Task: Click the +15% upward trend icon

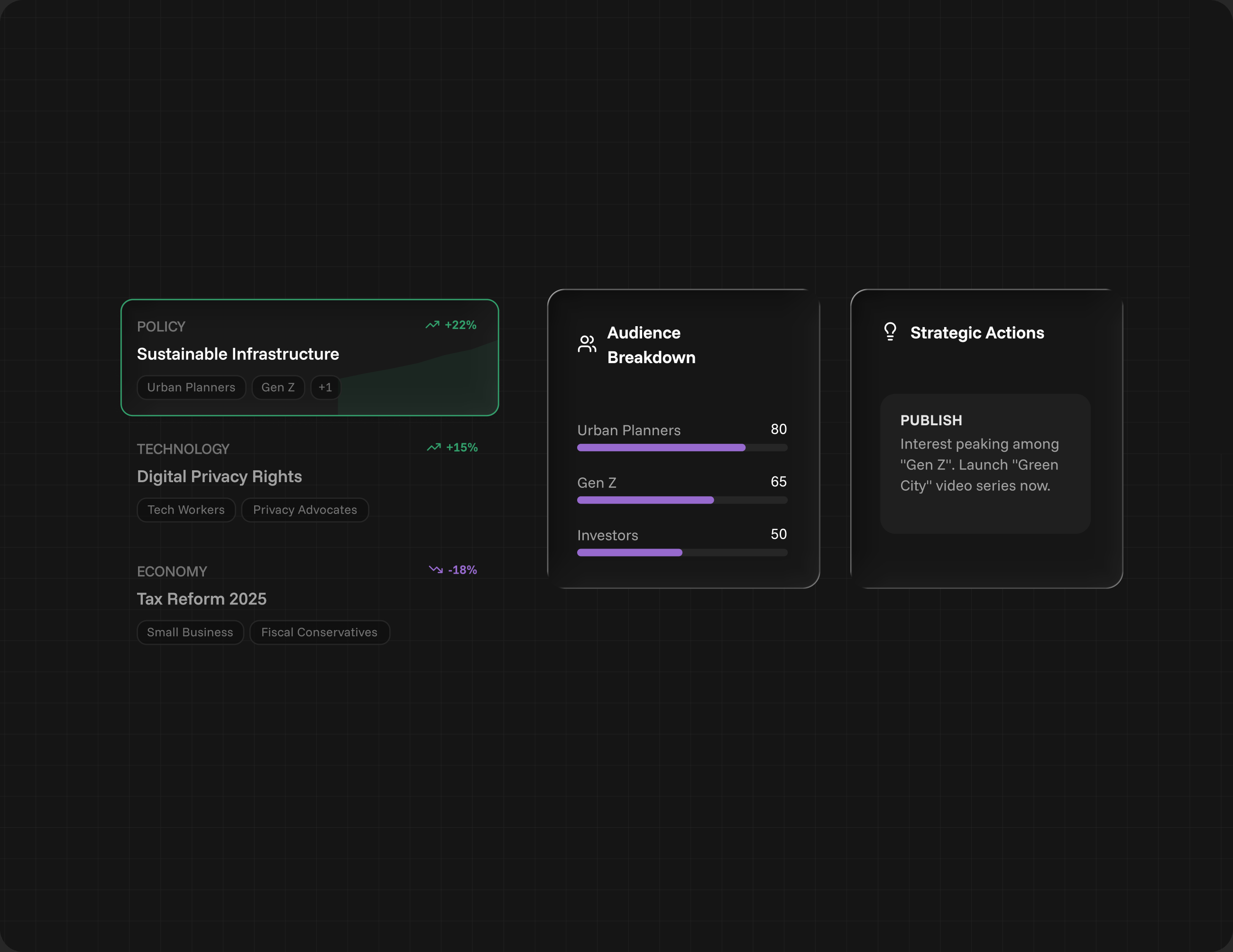Action: coord(433,448)
